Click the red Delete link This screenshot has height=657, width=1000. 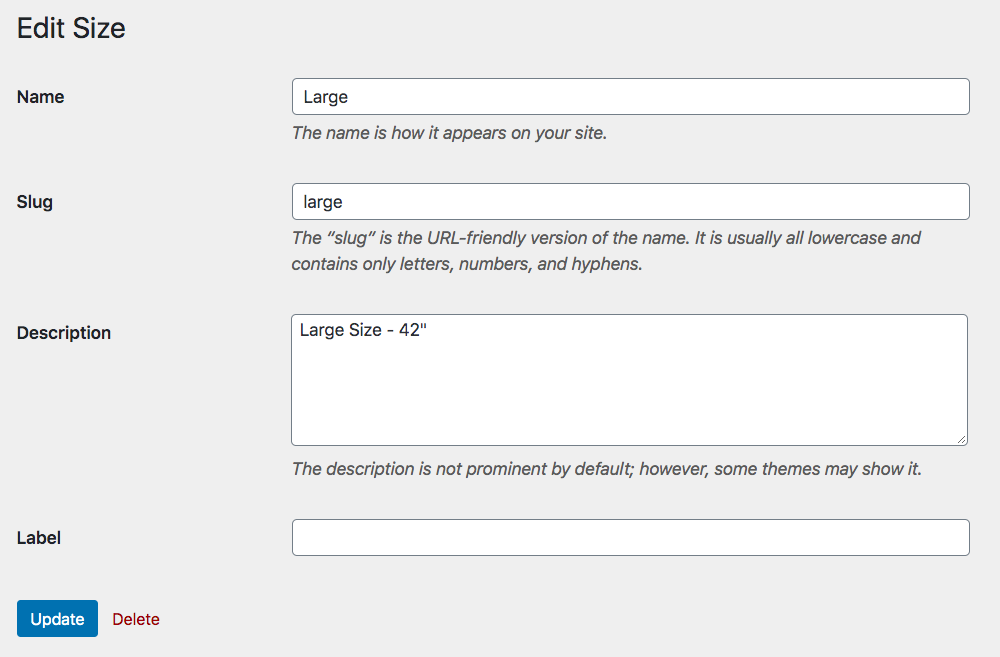click(x=136, y=619)
